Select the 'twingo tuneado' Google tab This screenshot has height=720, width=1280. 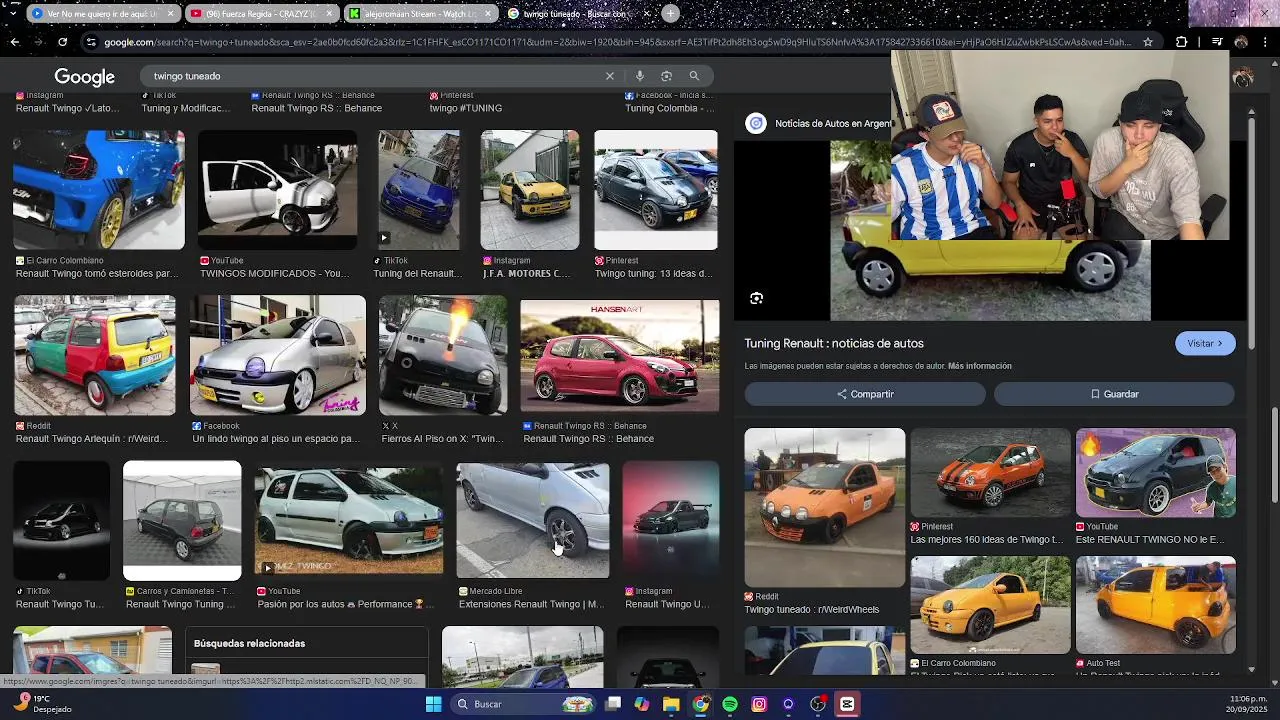(x=573, y=14)
